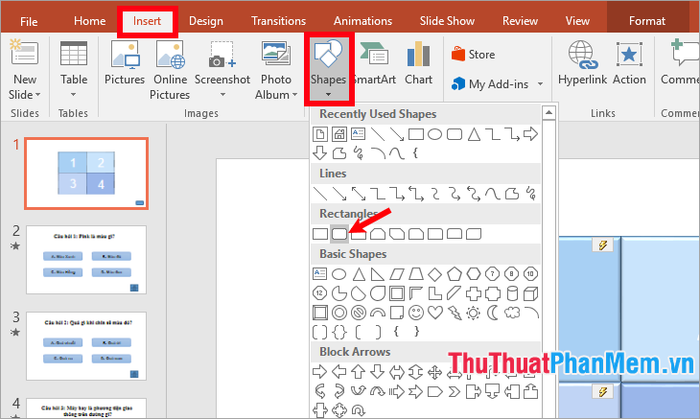
Task: Open the File menu
Action: pyautogui.click(x=29, y=20)
